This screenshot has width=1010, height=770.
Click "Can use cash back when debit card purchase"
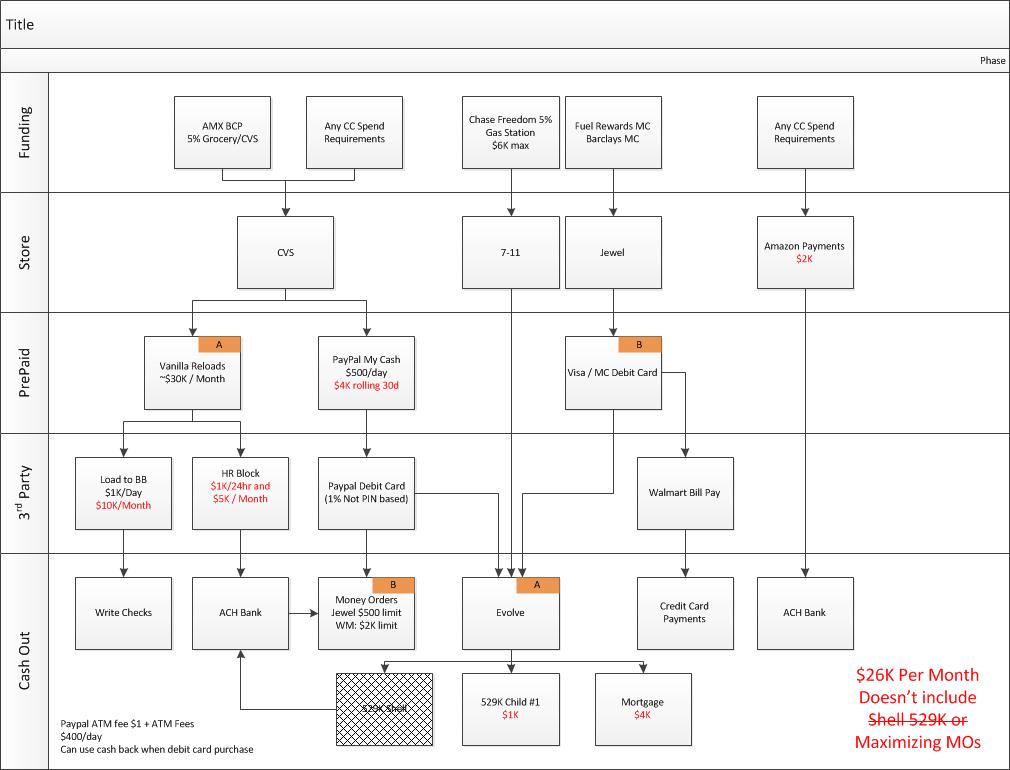(157, 749)
